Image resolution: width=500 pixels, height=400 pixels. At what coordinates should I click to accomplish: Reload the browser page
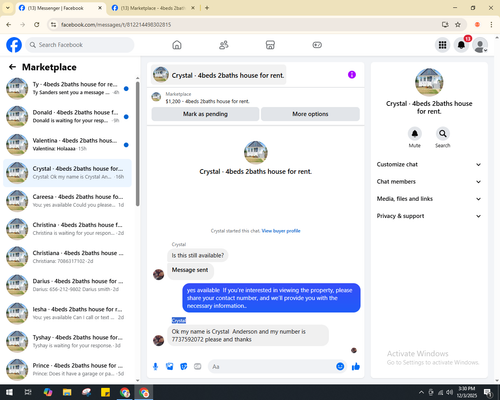(37, 25)
